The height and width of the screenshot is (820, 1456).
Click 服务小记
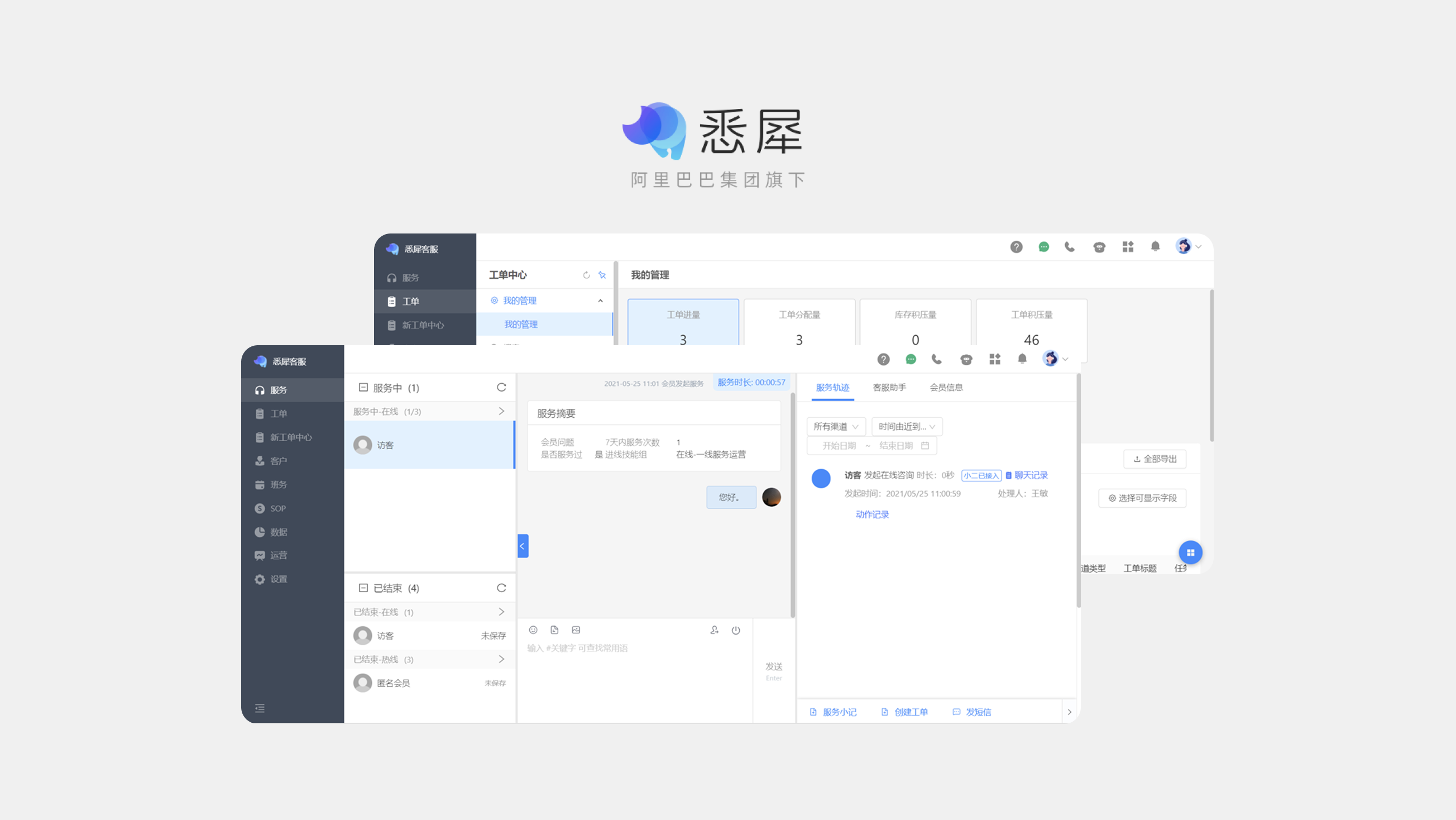point(833,712)
